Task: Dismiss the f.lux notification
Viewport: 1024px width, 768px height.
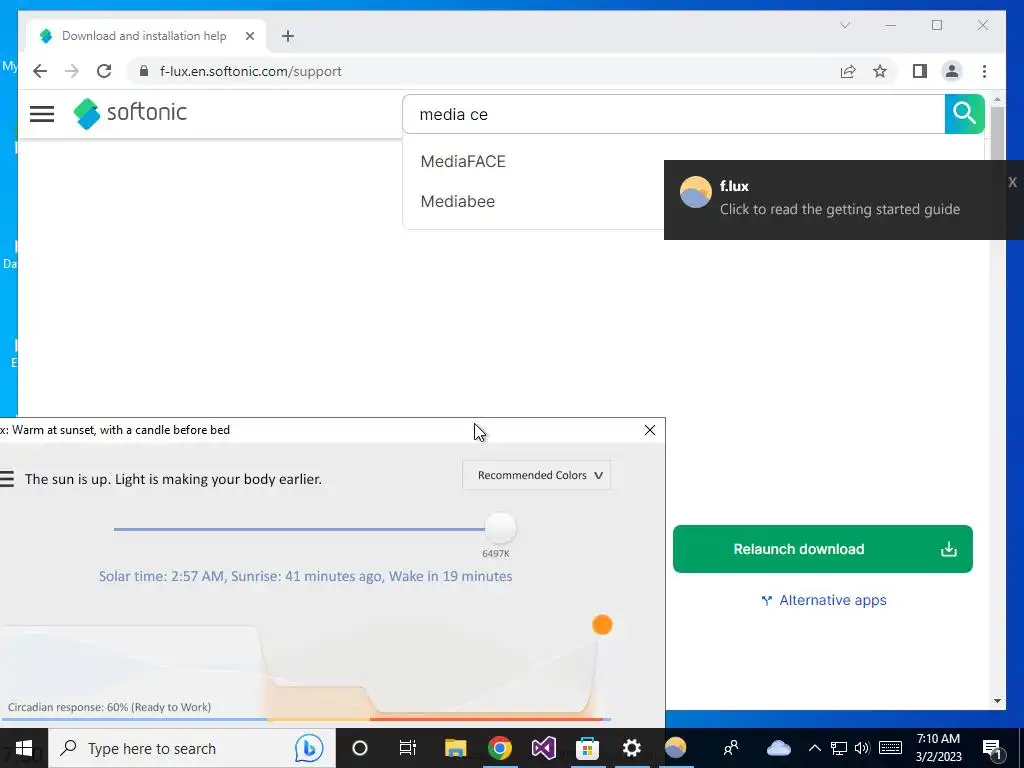Action: coord(1012,182)
